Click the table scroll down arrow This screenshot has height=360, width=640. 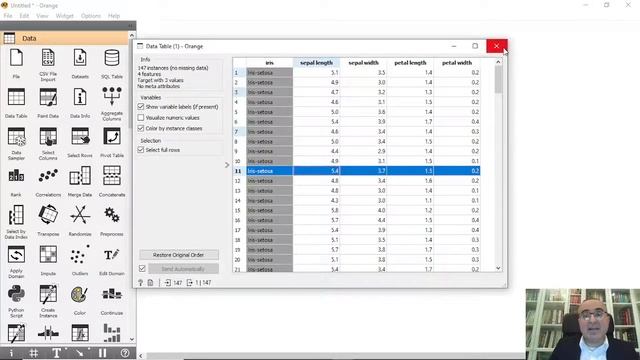point(498,268)
